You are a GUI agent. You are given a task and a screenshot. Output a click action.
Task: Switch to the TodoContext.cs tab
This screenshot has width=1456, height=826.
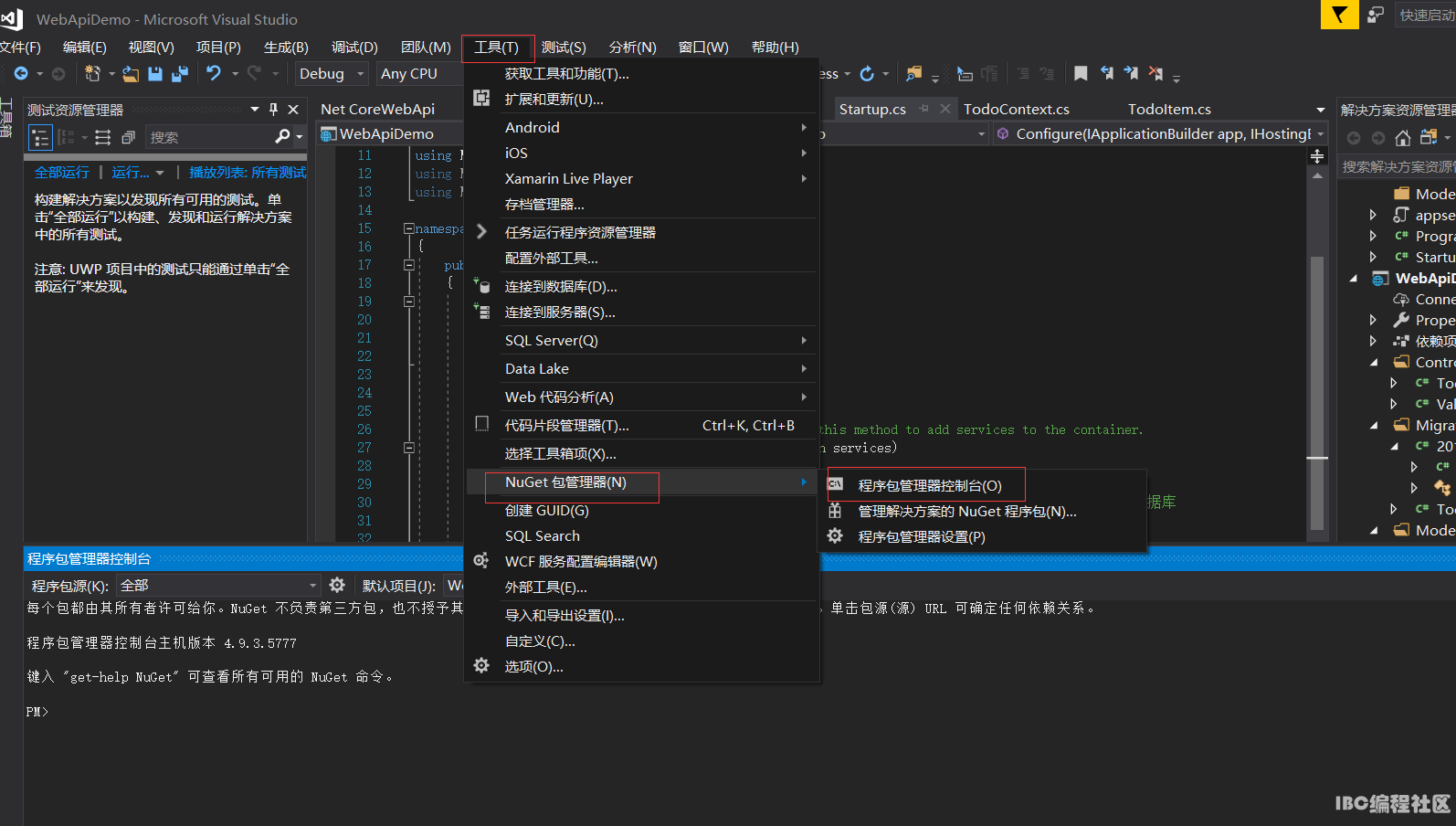(1016, 109)
